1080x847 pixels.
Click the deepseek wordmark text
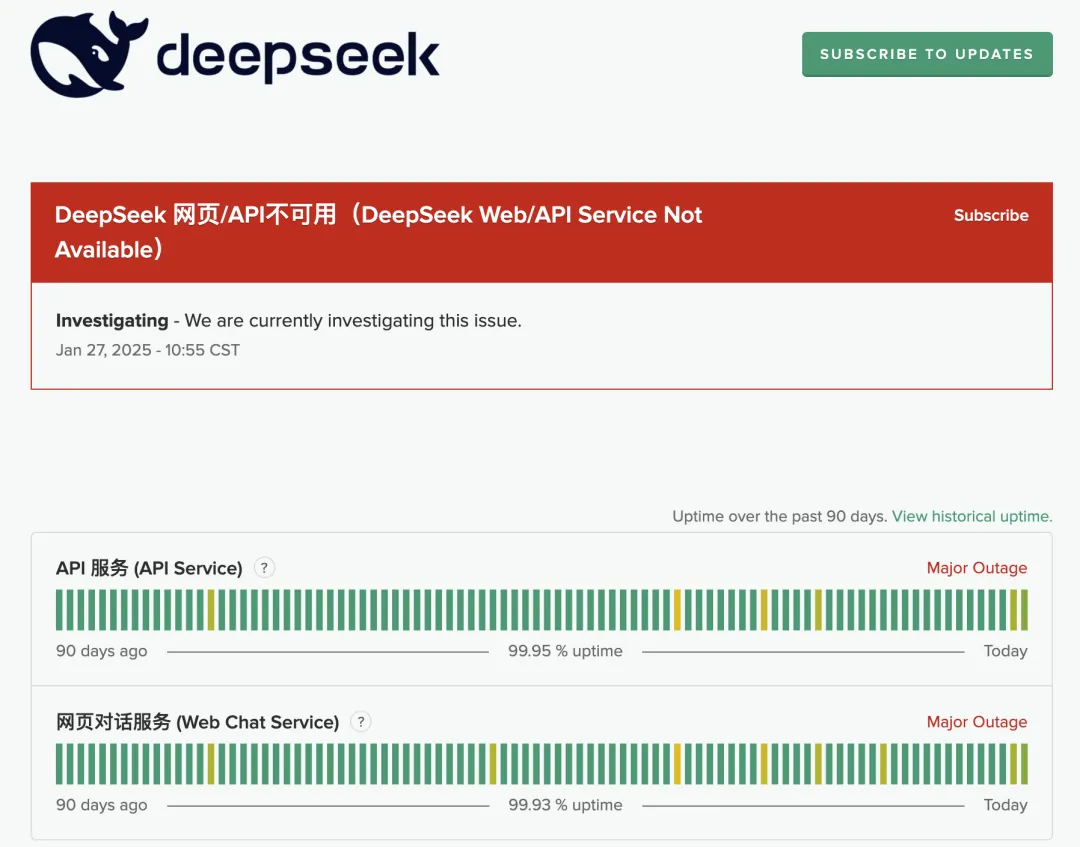point(298,56)
